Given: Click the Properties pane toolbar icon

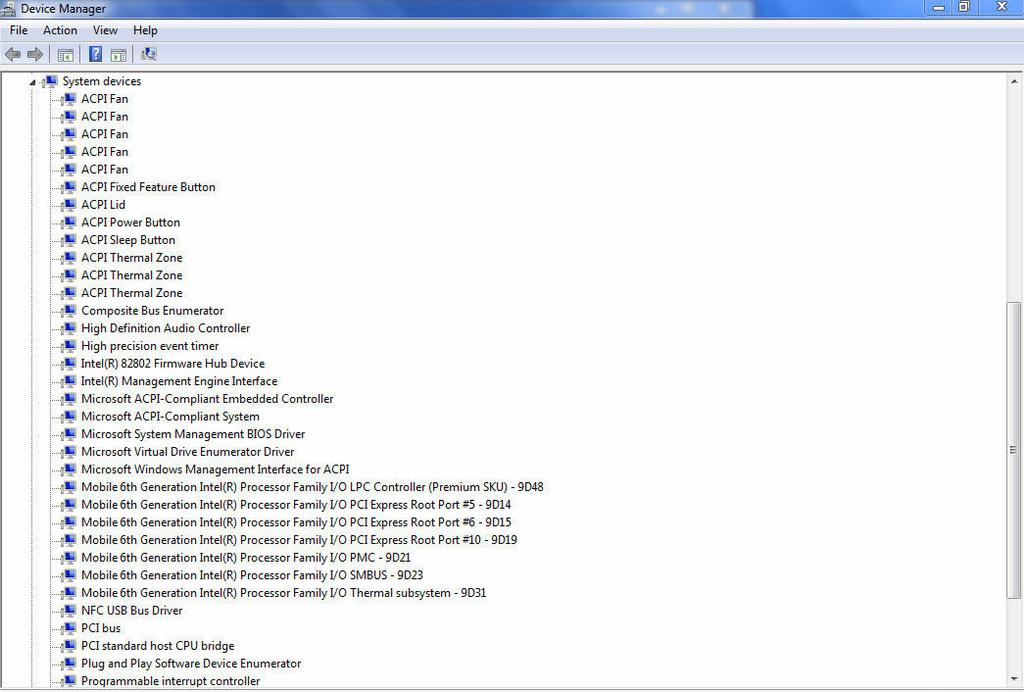Looking at the screenshot, I should pos(118,55).
